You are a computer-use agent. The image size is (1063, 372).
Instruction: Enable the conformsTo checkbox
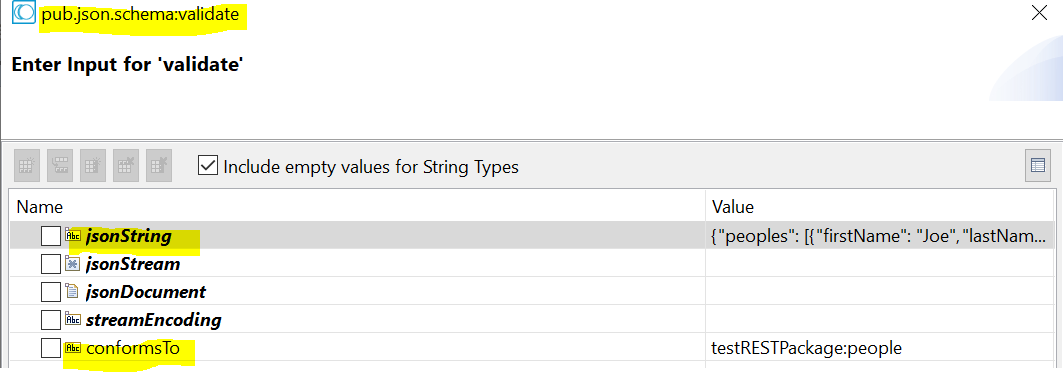(51, 348)
